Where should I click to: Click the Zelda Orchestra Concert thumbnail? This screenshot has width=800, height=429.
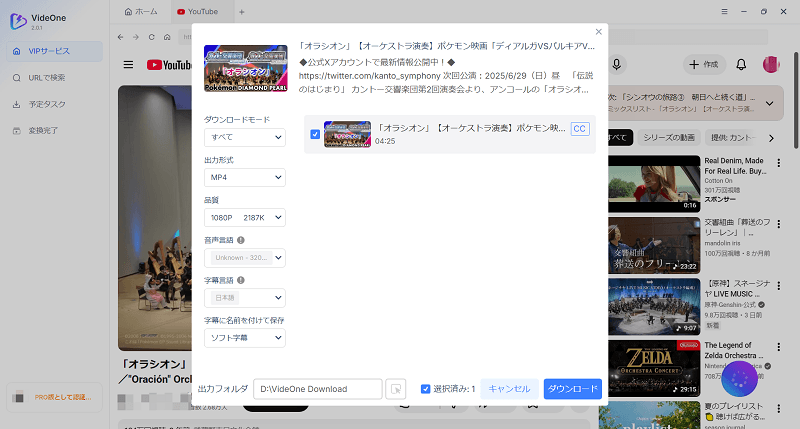point(654,368)
